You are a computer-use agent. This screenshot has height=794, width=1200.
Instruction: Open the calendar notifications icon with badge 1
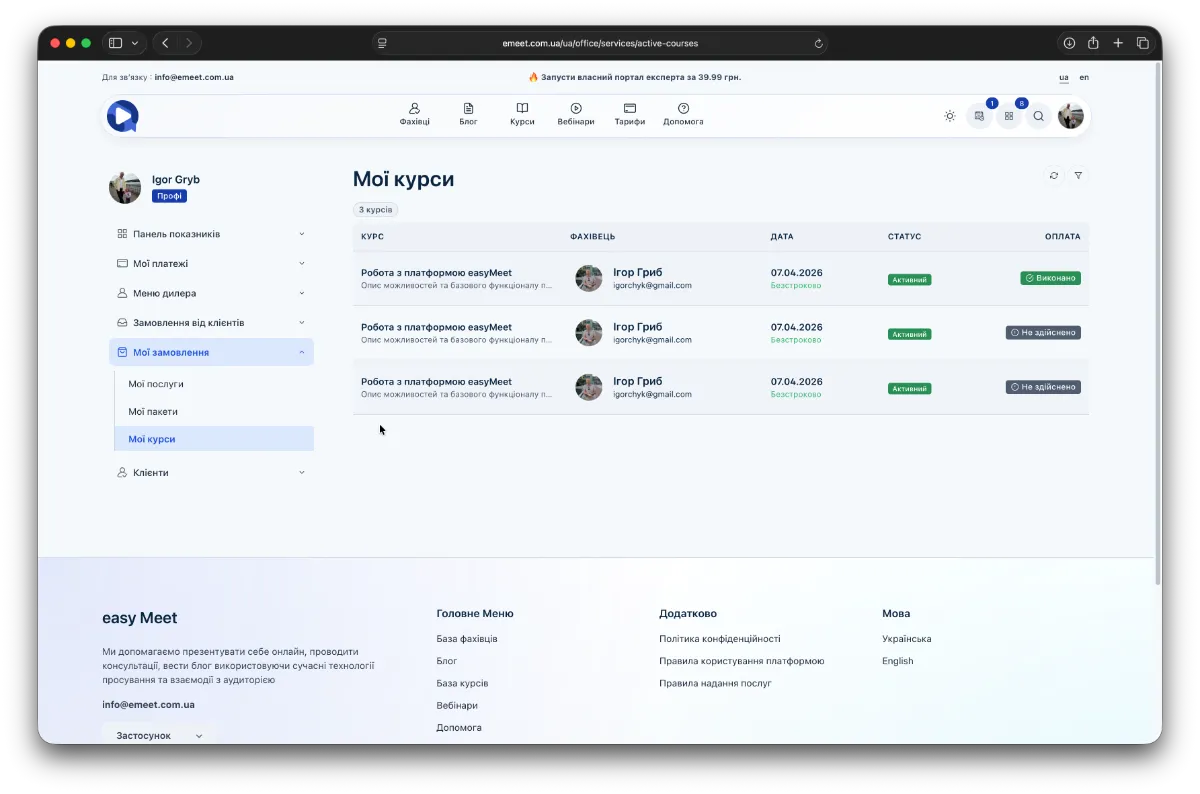coord(979,116)
